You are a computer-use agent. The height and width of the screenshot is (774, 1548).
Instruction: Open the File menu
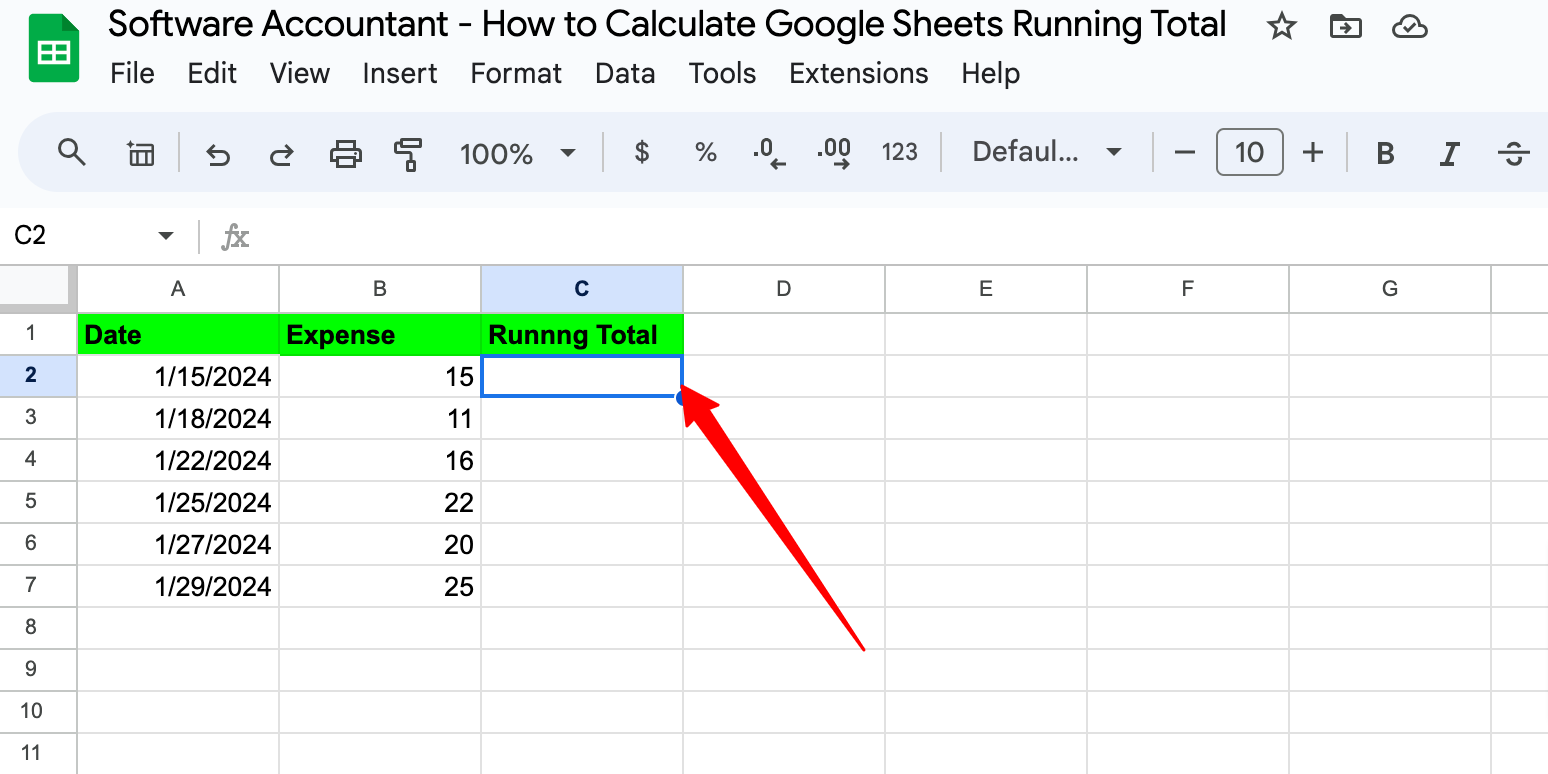click(132, 73)
